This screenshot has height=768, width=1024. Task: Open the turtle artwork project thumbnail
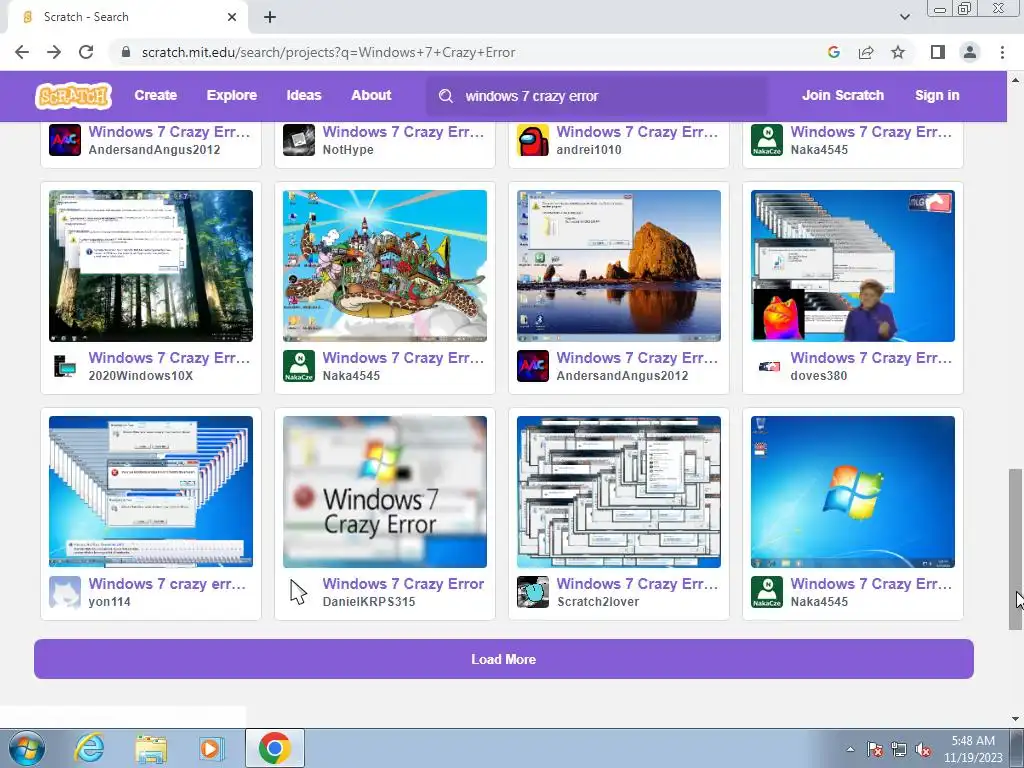coord(385,266)
